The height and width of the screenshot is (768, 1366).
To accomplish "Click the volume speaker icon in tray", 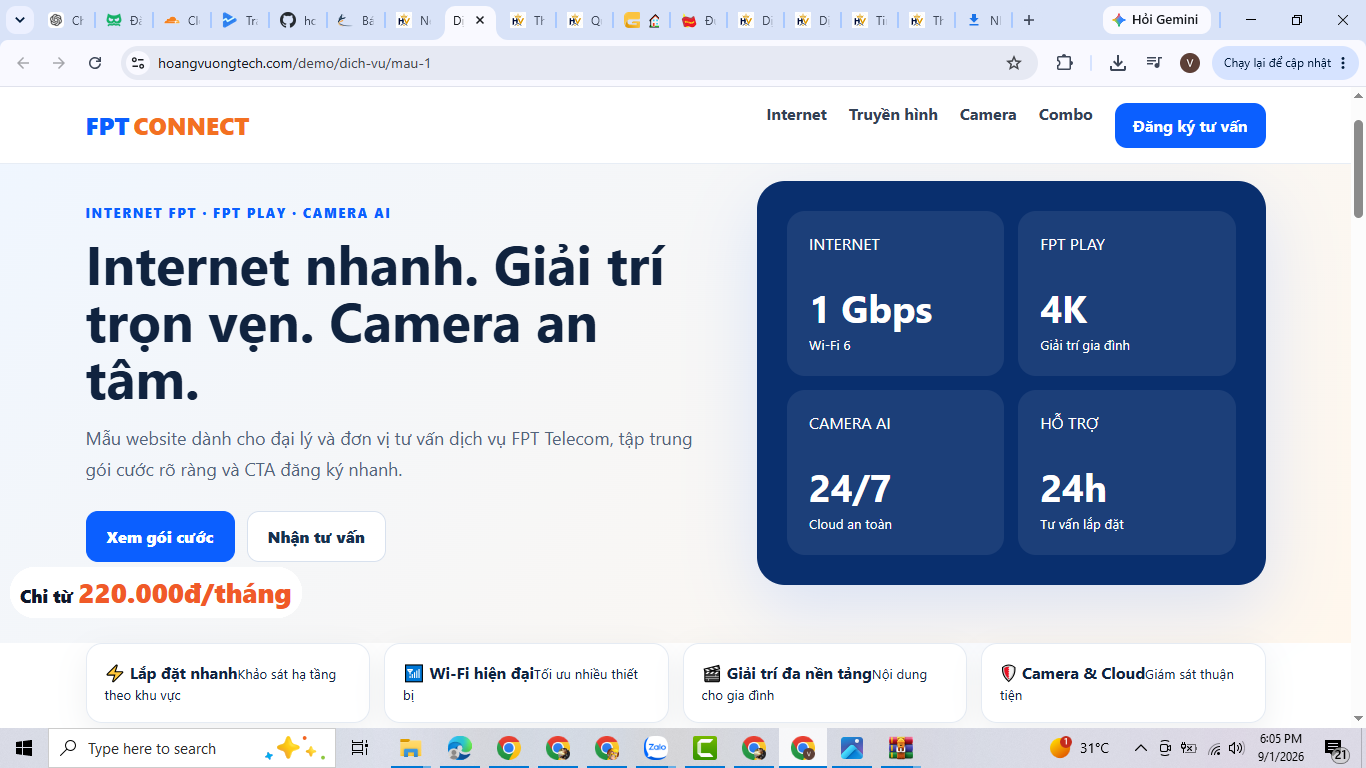I will (1237, 748).
